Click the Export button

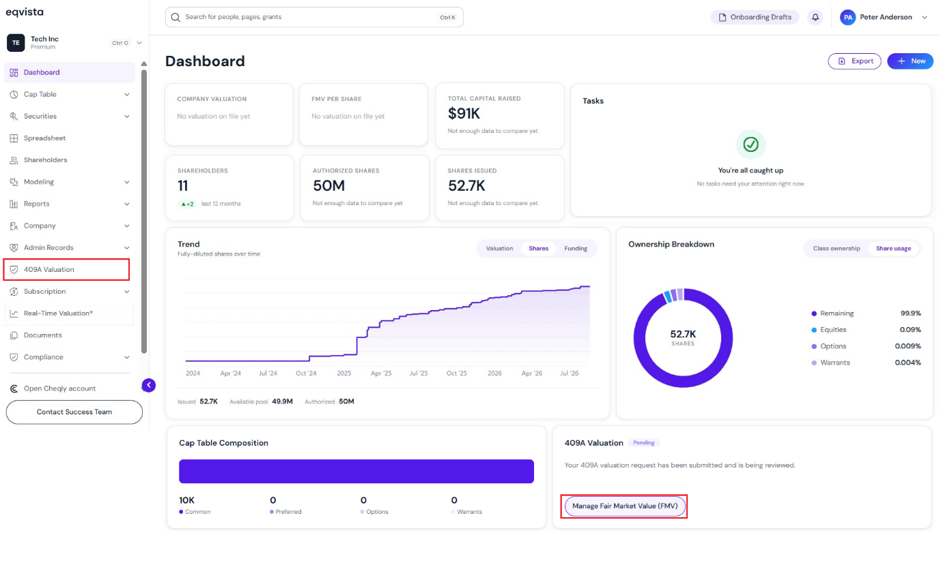coord(855,61)
